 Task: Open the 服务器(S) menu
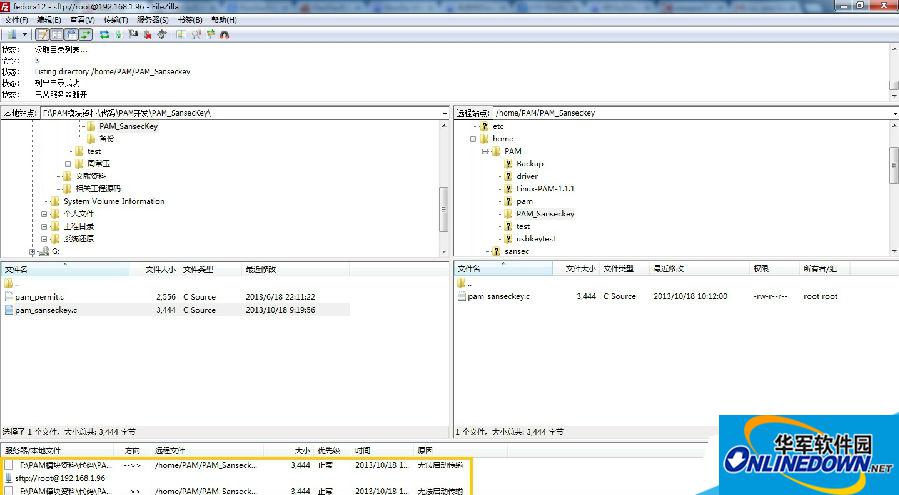click(152, 20)
